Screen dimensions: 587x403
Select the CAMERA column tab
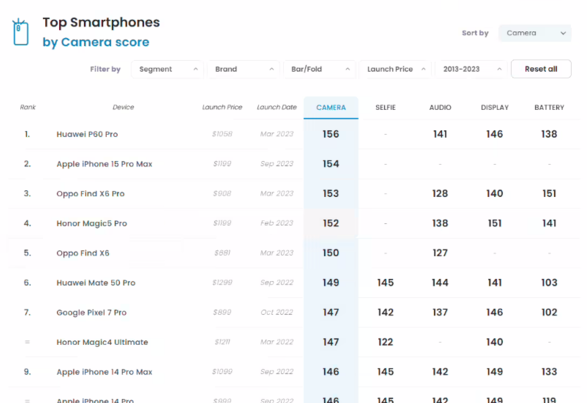(x=331, y=108)
